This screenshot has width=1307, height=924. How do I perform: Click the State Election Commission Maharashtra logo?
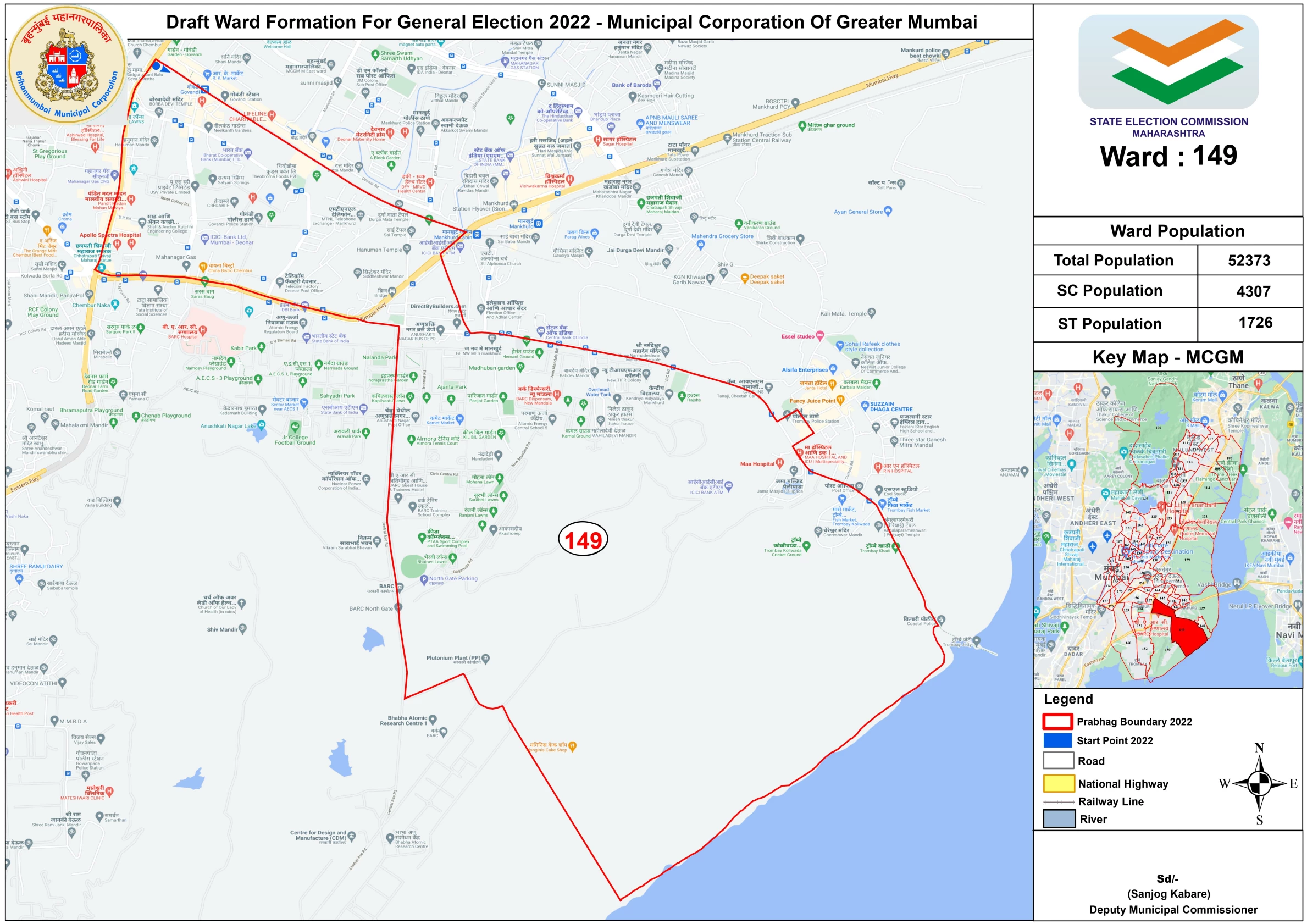coord(1168,62)
